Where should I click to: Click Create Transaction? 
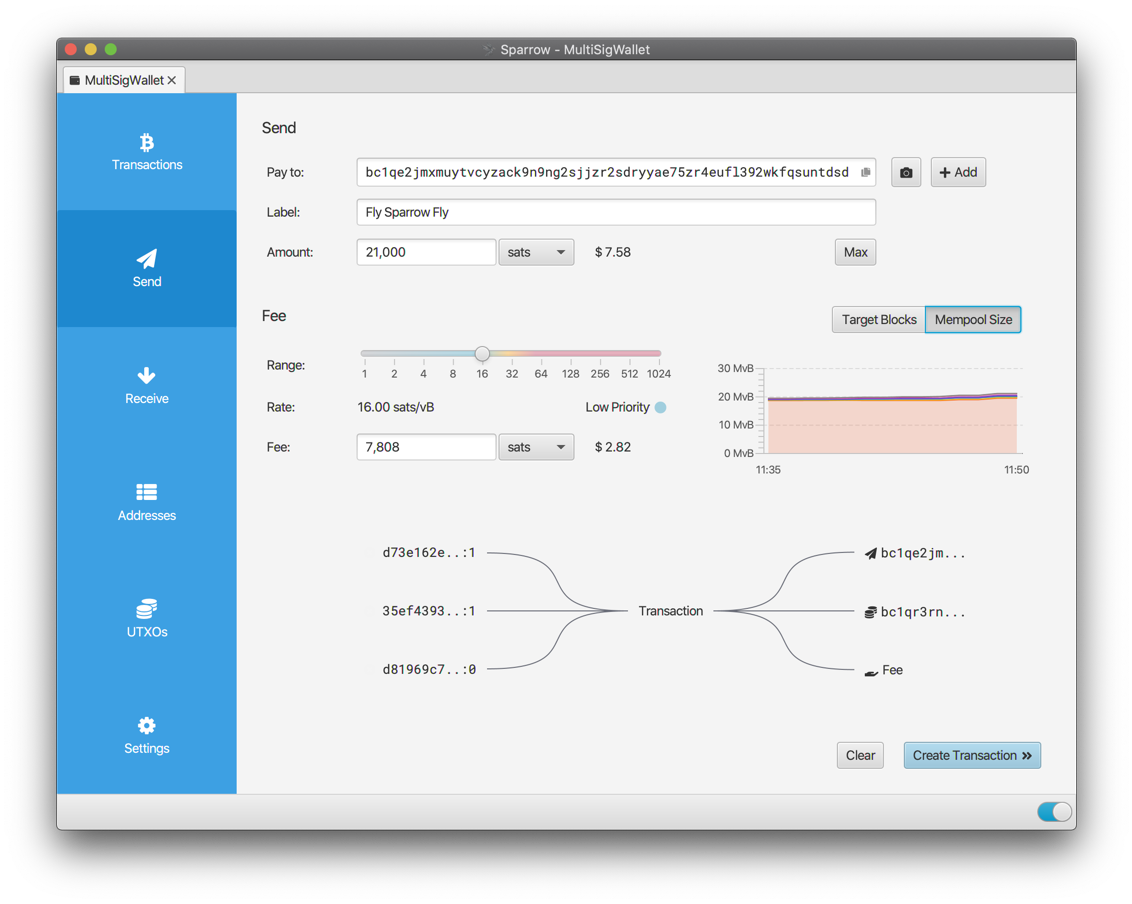[x=972, y=755]
